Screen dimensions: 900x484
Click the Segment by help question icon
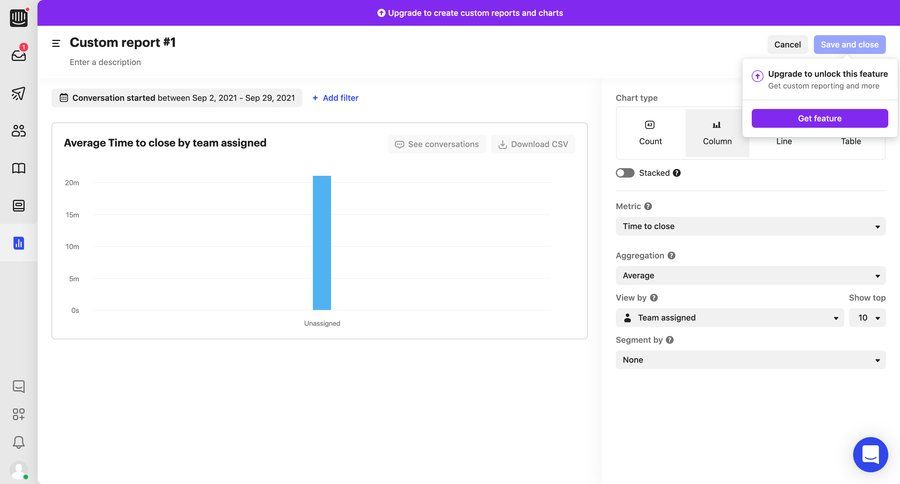coord(670,340)
